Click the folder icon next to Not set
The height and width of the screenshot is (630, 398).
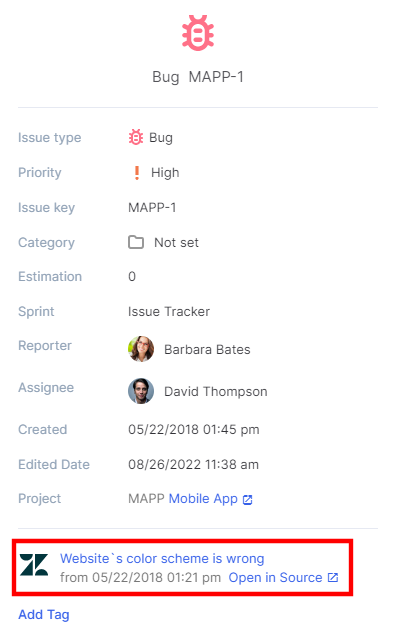click(136, 242)
